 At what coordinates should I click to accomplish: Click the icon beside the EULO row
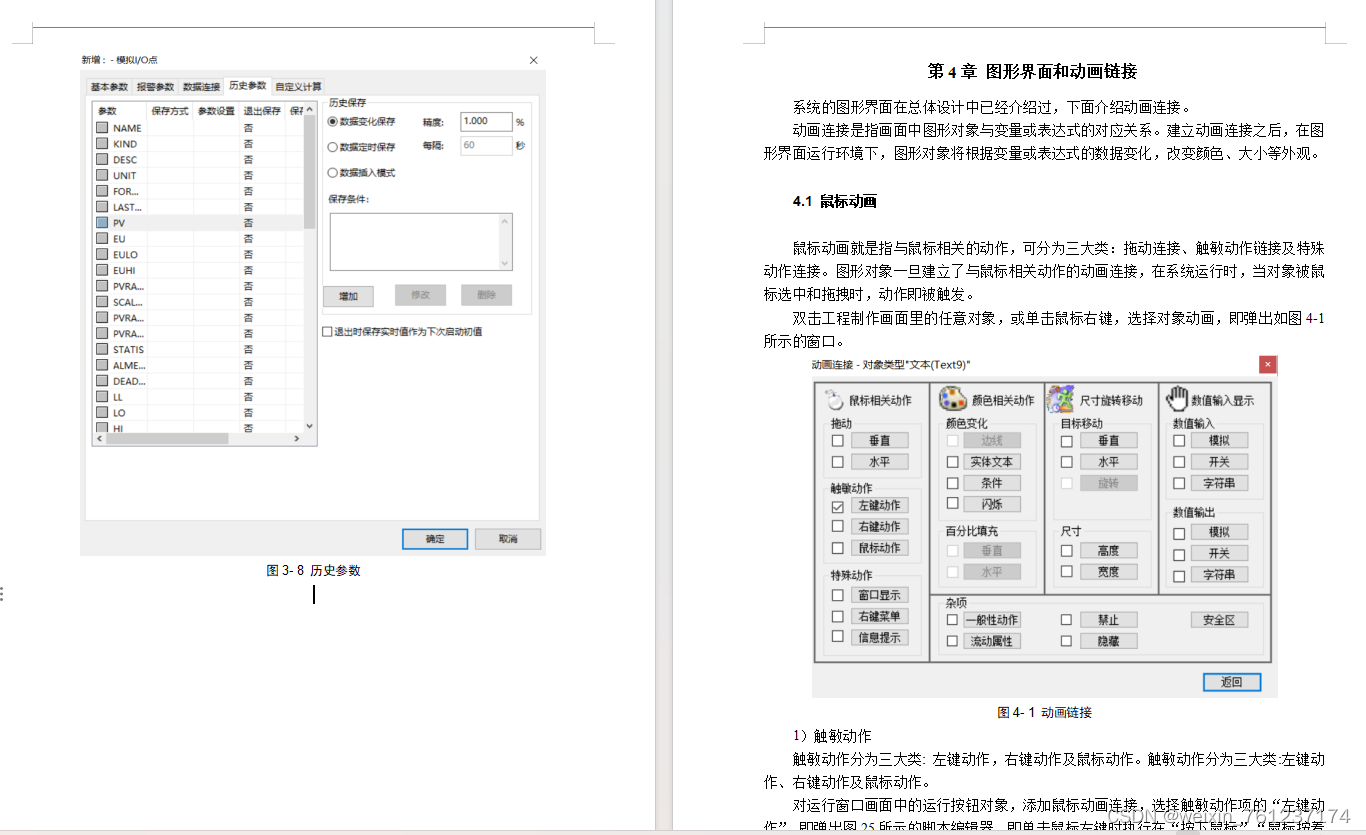click(x=102, y=255)
